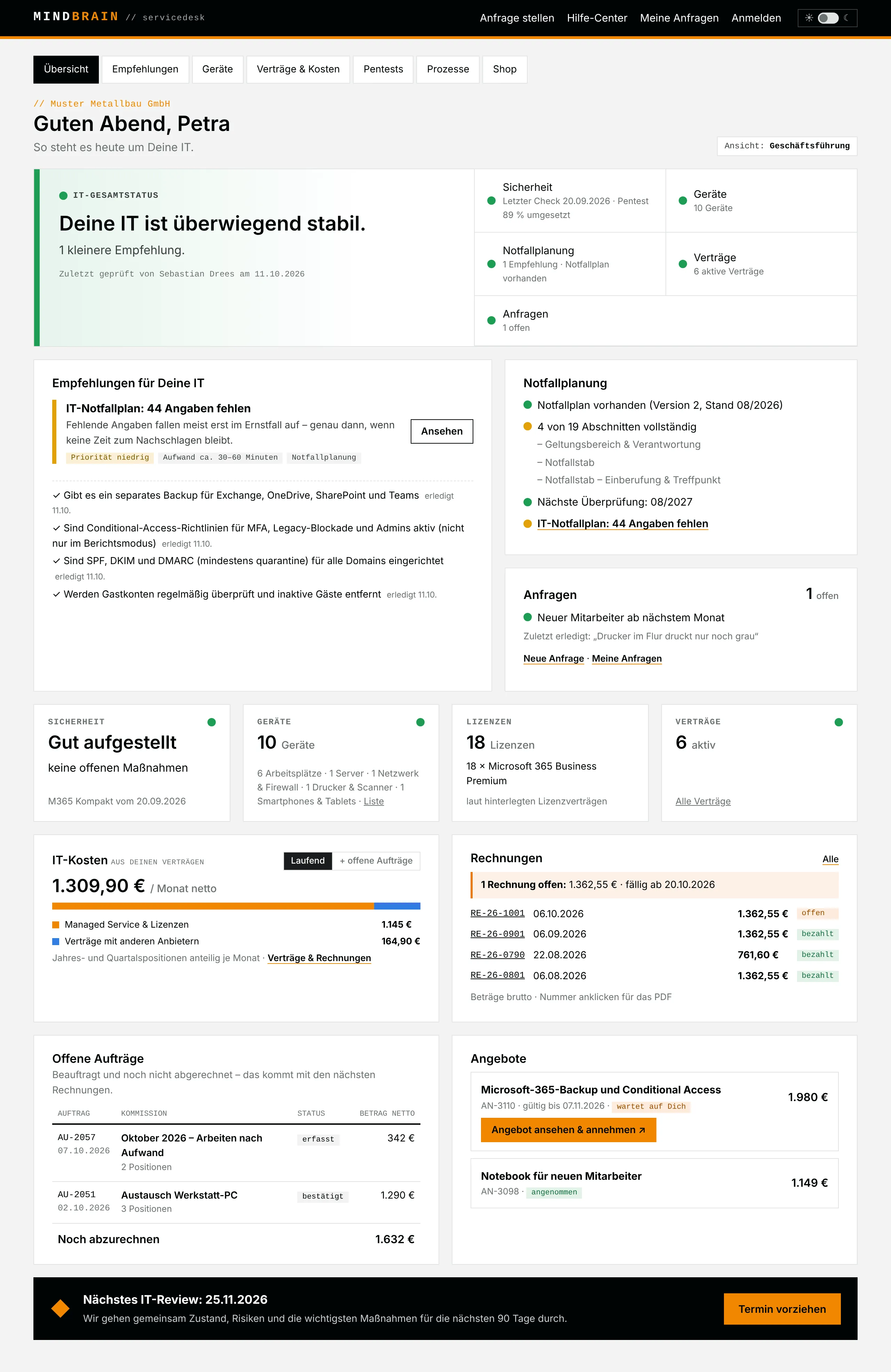Open the Shop tab
Image resolution: width=891 pixels, height=1372 pixels.
coord(504,69)
